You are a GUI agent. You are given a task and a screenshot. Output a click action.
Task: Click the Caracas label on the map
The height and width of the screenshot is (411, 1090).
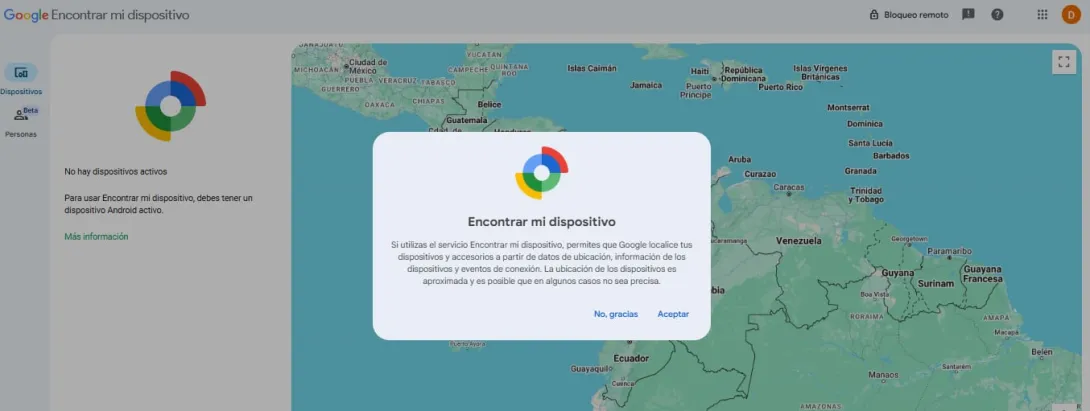click(x=788, y=187)
